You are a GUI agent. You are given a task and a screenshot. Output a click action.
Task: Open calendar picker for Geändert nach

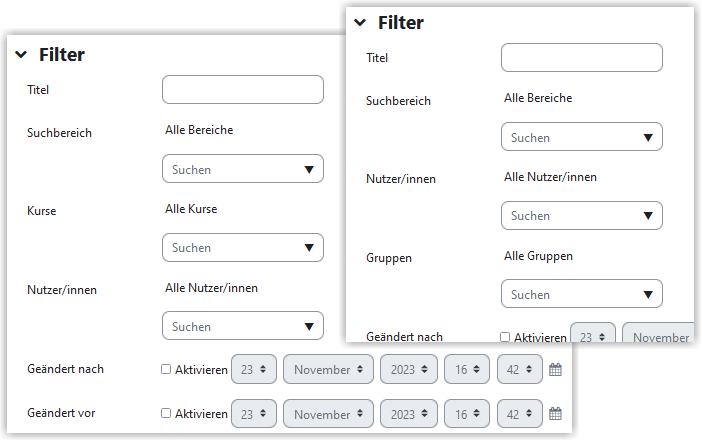pyautogui.click(x=555, y=369)
